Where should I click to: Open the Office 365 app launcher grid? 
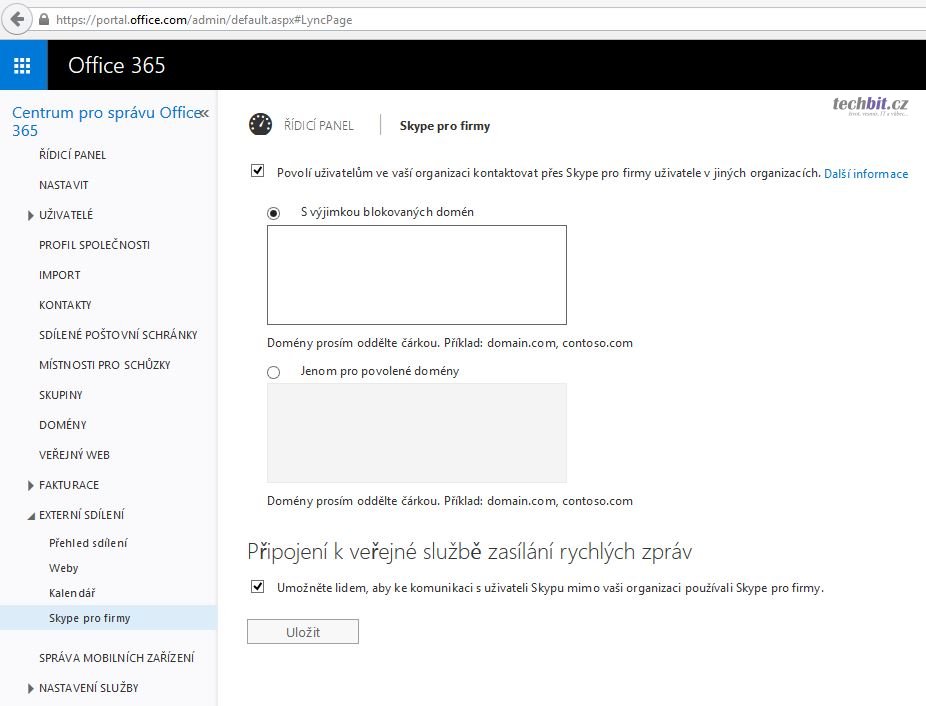[x=22, y=66]
